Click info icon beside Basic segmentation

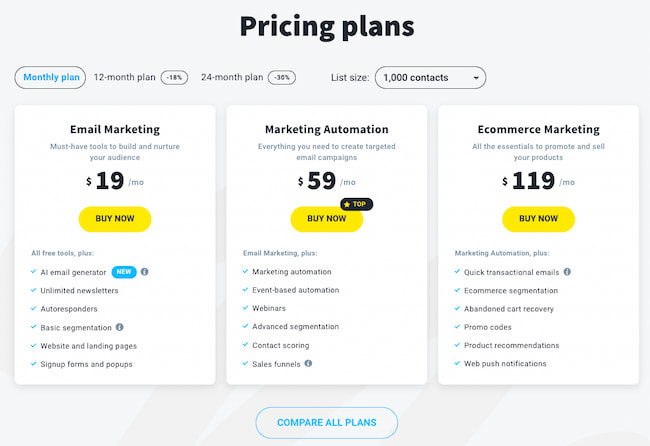pos(120,327)
